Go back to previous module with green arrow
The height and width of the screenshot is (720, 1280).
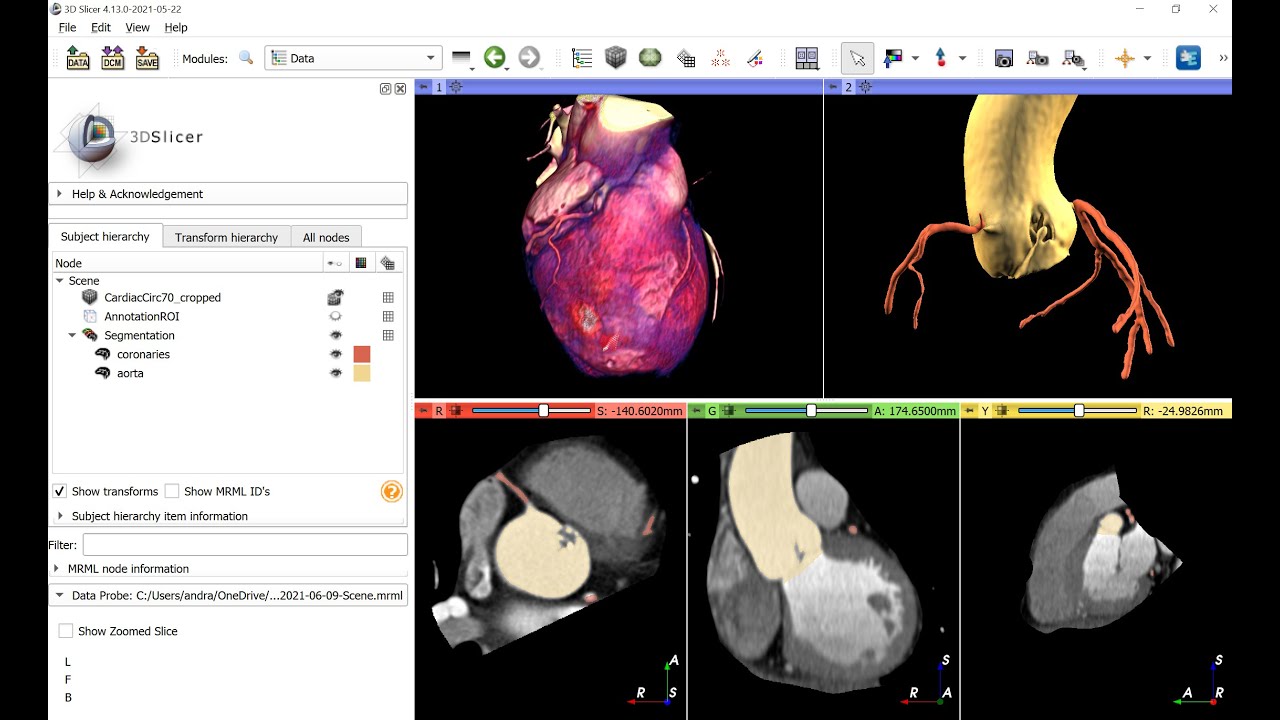[494, 58]
